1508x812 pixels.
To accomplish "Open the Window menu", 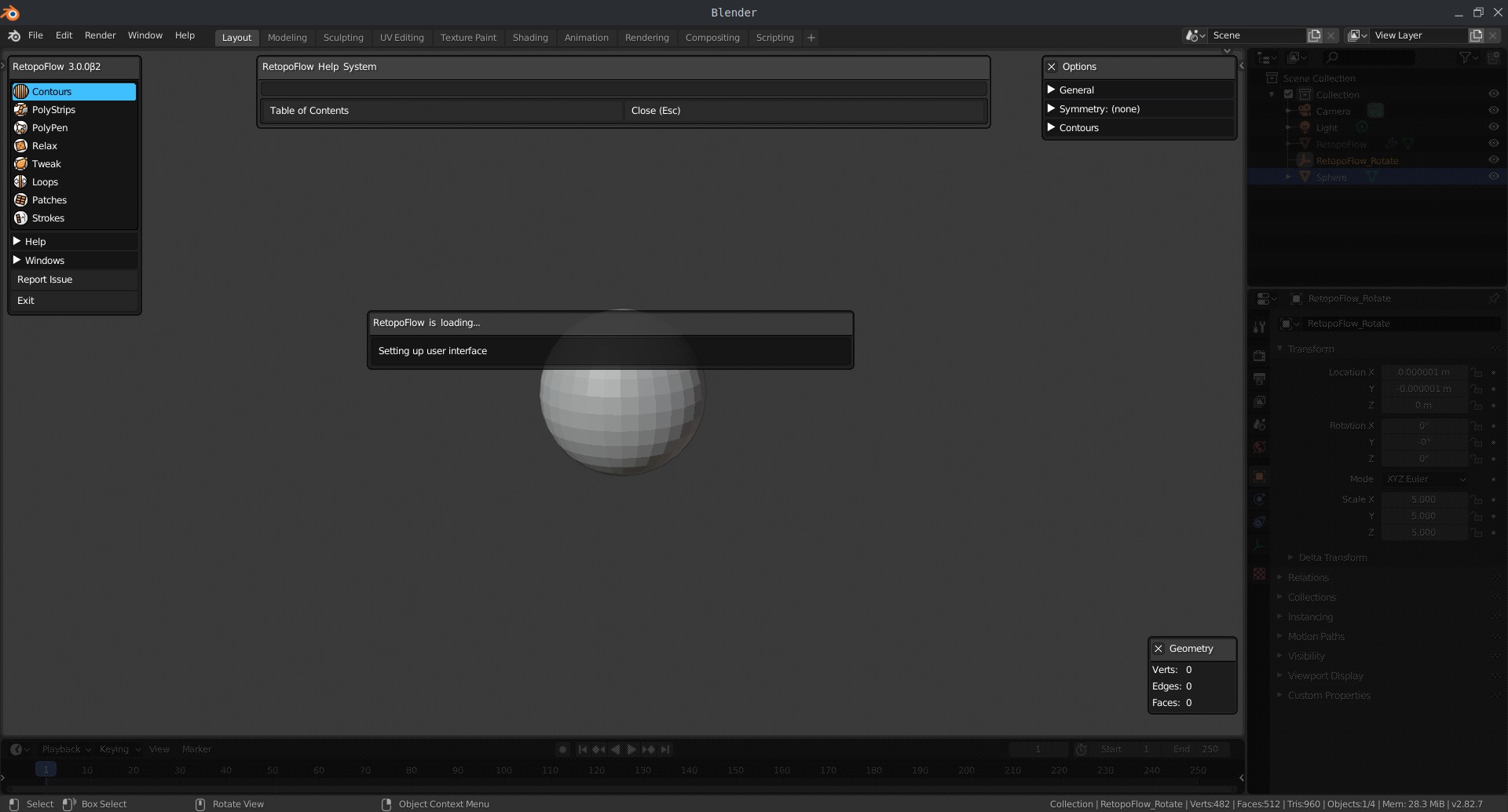I will tap(145, 35).
